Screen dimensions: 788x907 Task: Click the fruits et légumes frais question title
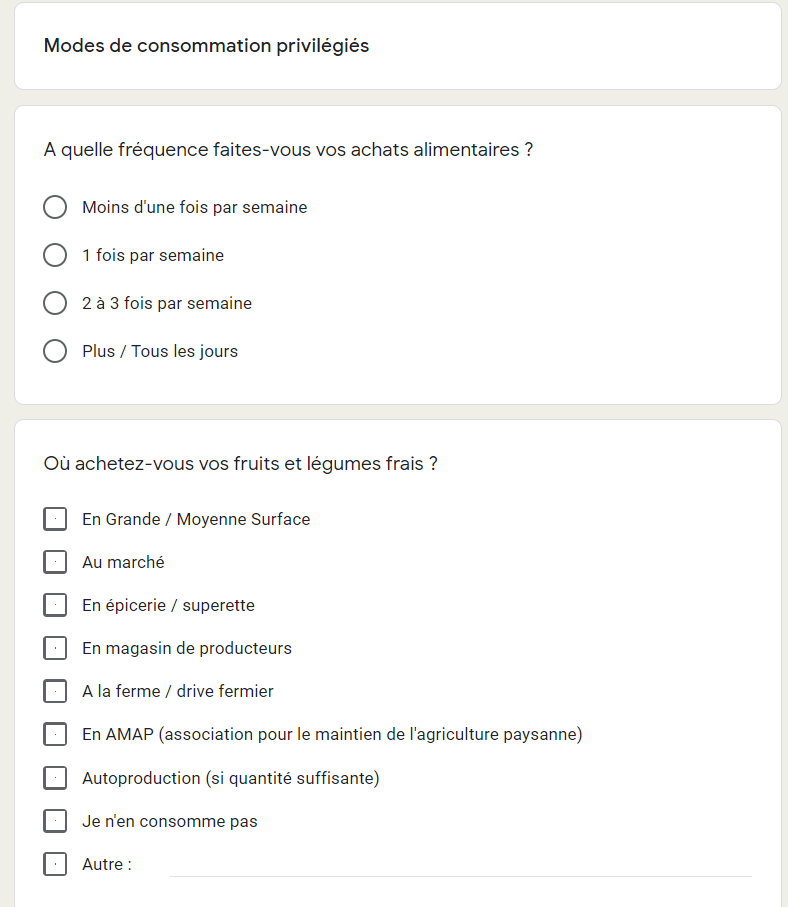(241, 464)
